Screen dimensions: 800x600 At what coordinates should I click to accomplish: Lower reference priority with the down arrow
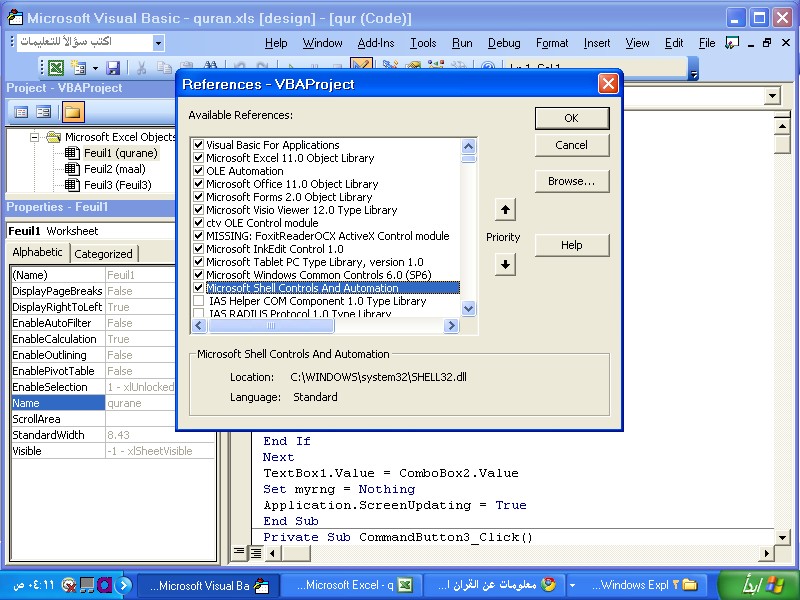pos(505,264)
